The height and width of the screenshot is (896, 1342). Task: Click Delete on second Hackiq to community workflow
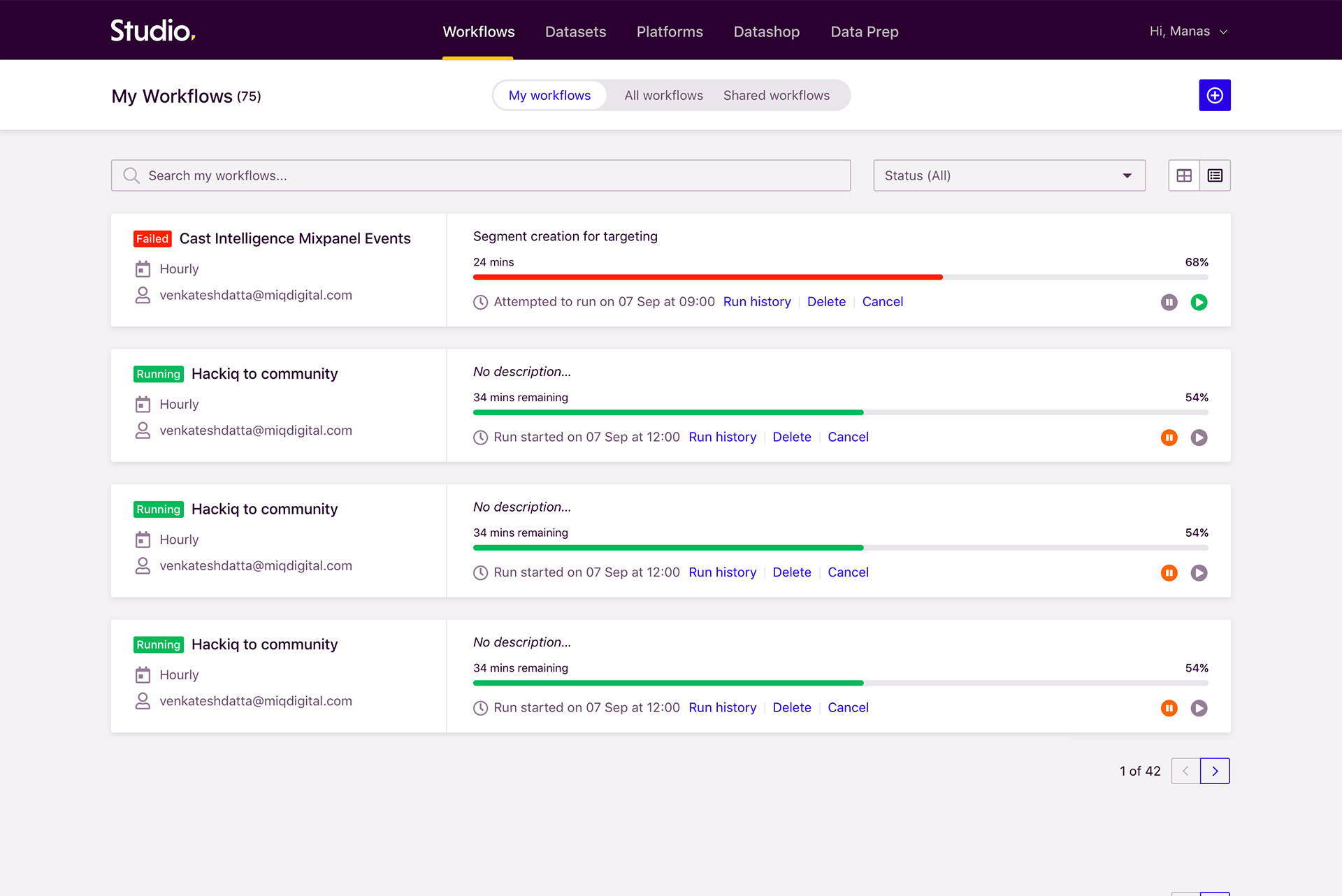791,572
